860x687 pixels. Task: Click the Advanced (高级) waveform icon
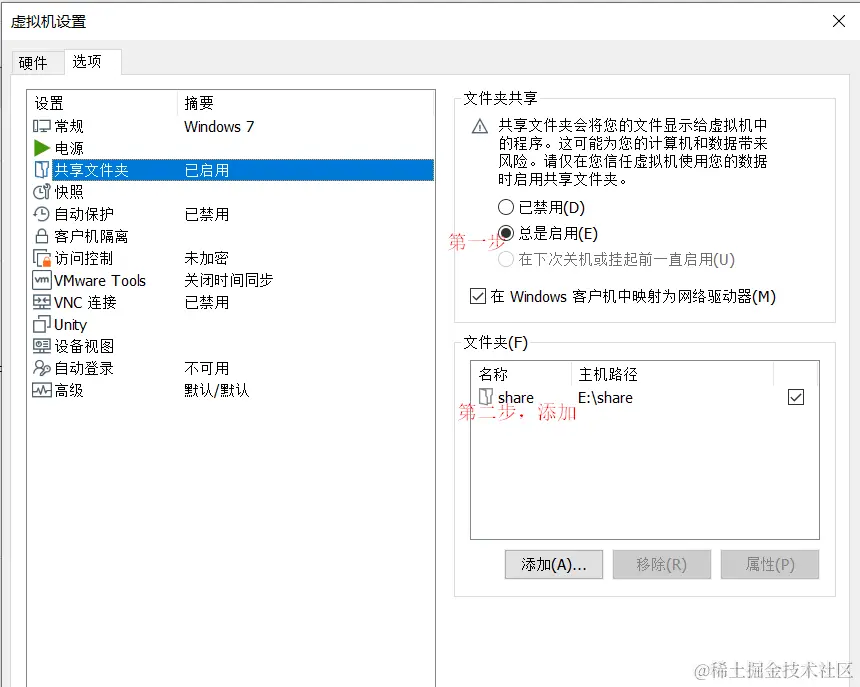42,390
